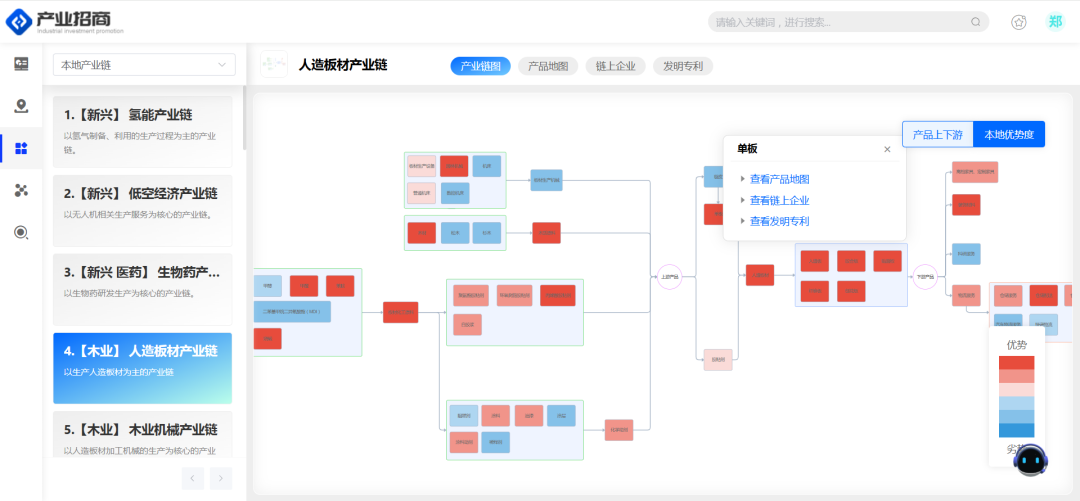1080x501 pixels.
Task: Open the circular search icon in the sidebar
Action: [x=21, y=232]
